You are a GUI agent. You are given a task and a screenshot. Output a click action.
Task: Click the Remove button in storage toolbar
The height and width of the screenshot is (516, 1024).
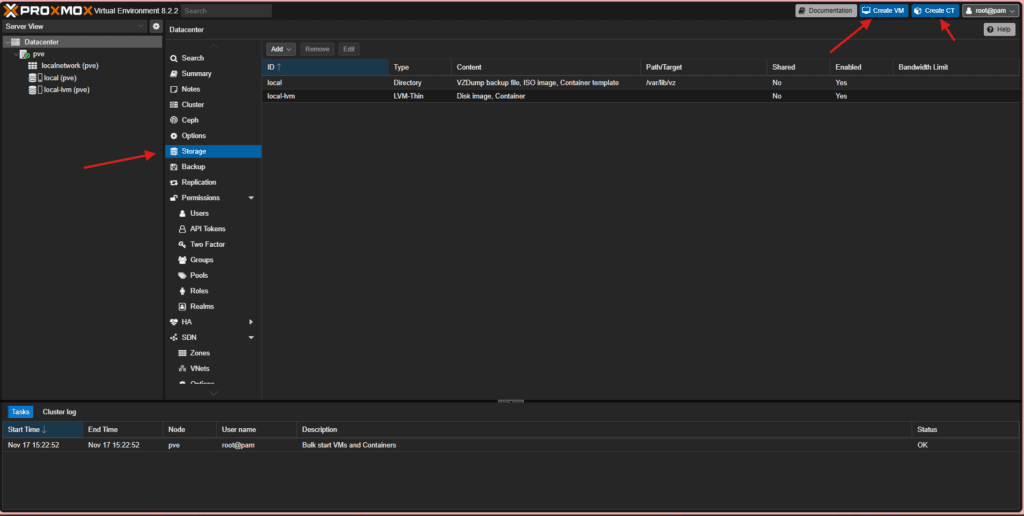point(317,49)
